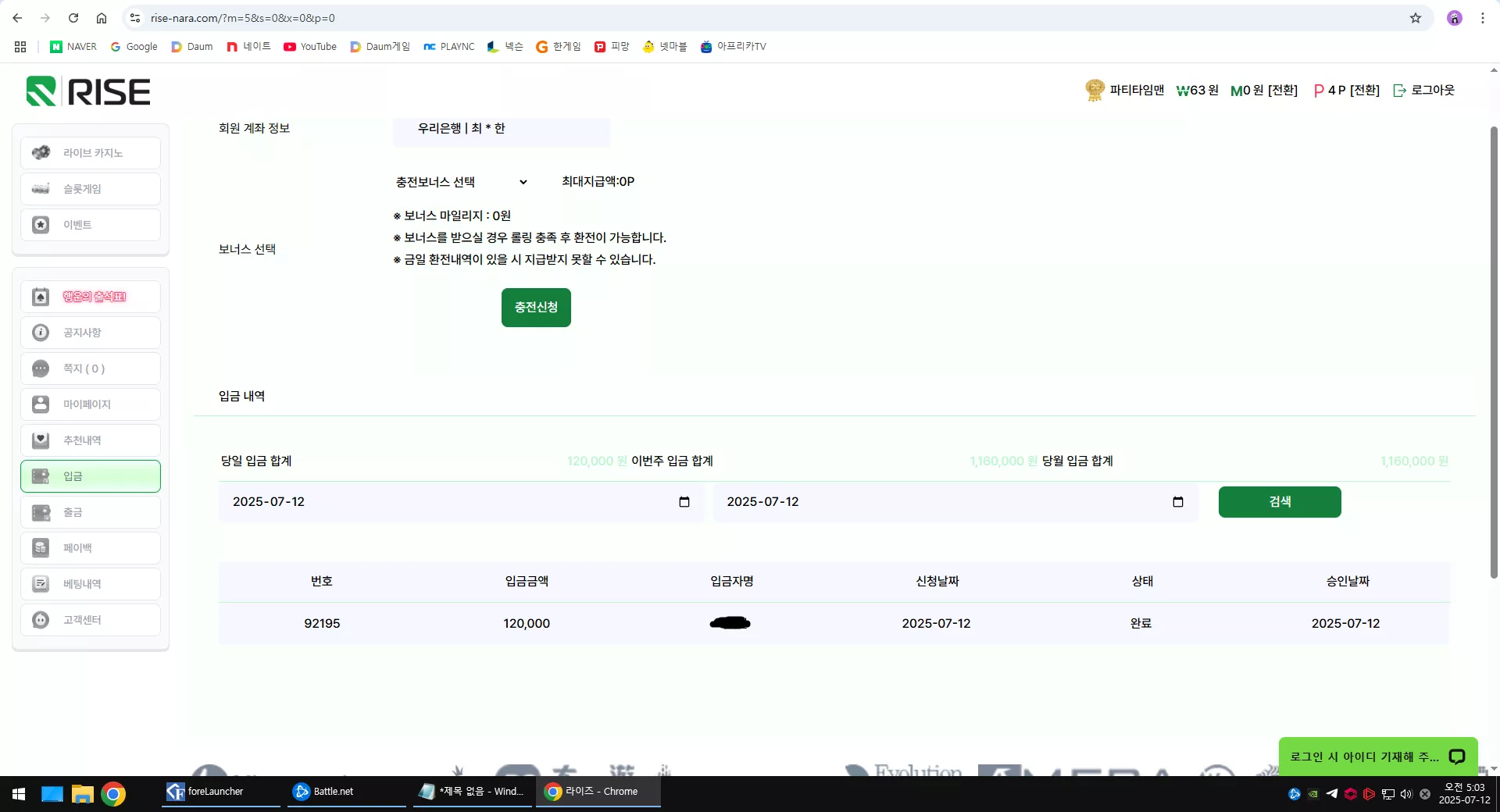Expand the 충전보너스 선택 dropdown

coord(462,182)
